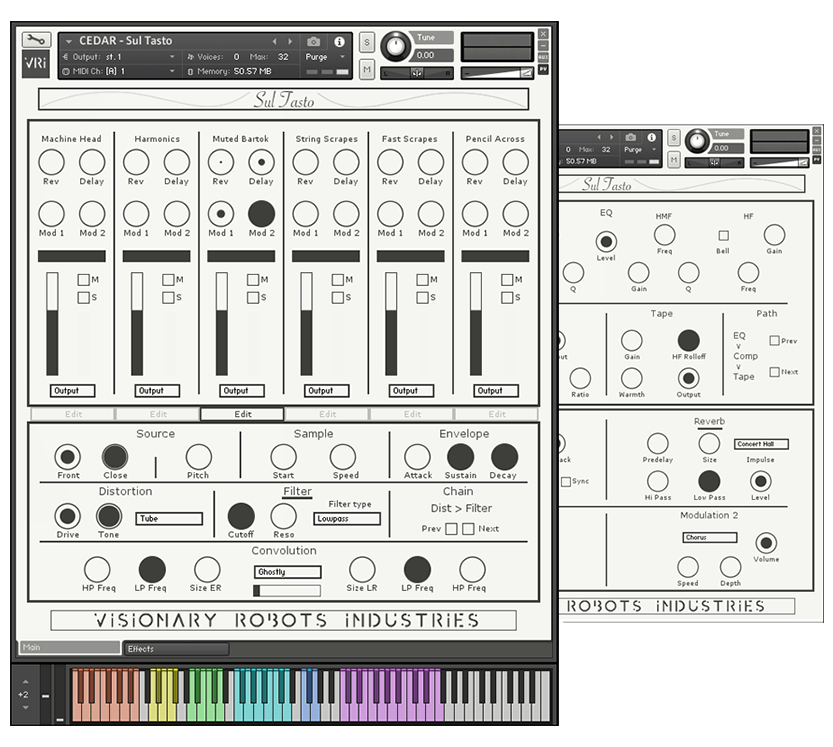Viewport: 833px width, 747px height.
Task: Switch to the Effects tab
Action: pos(177,649)
